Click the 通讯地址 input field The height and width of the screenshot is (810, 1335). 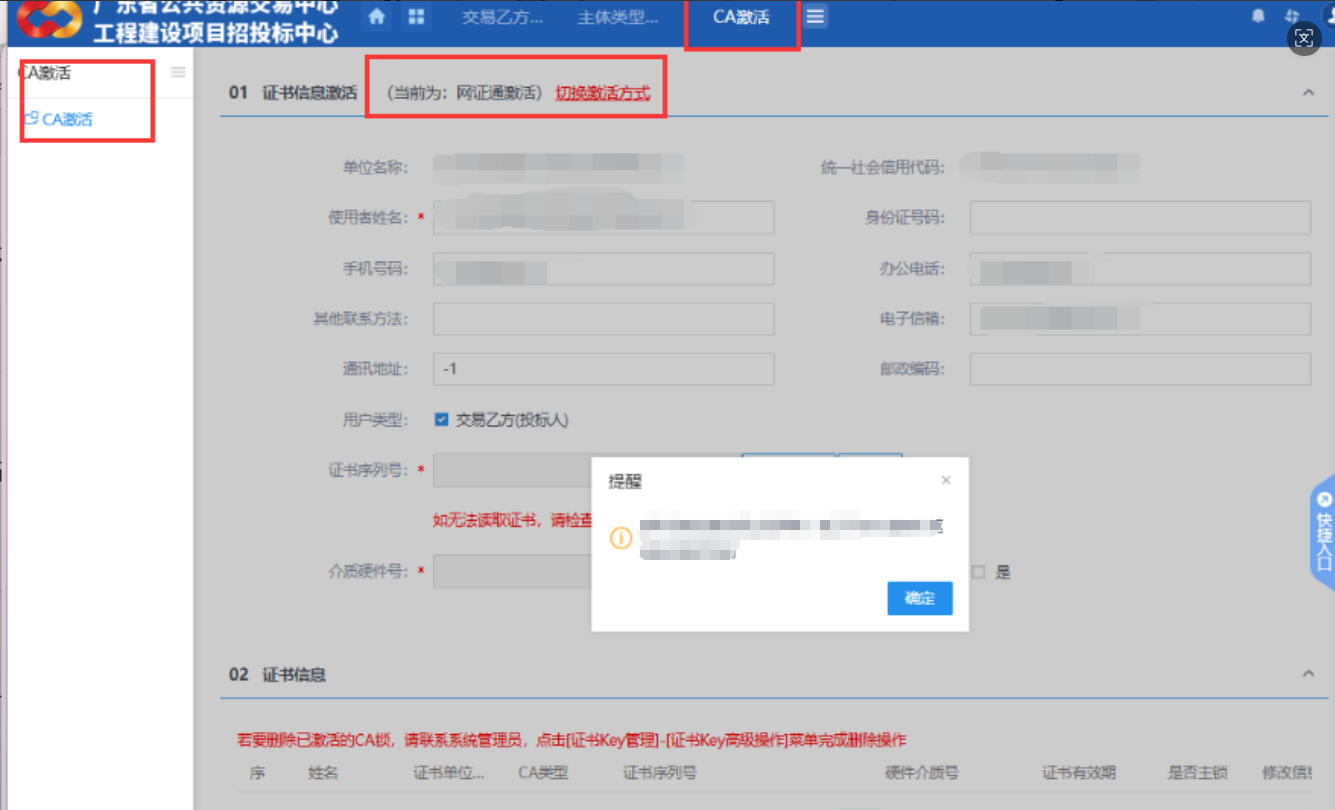[x=603, y=369]
